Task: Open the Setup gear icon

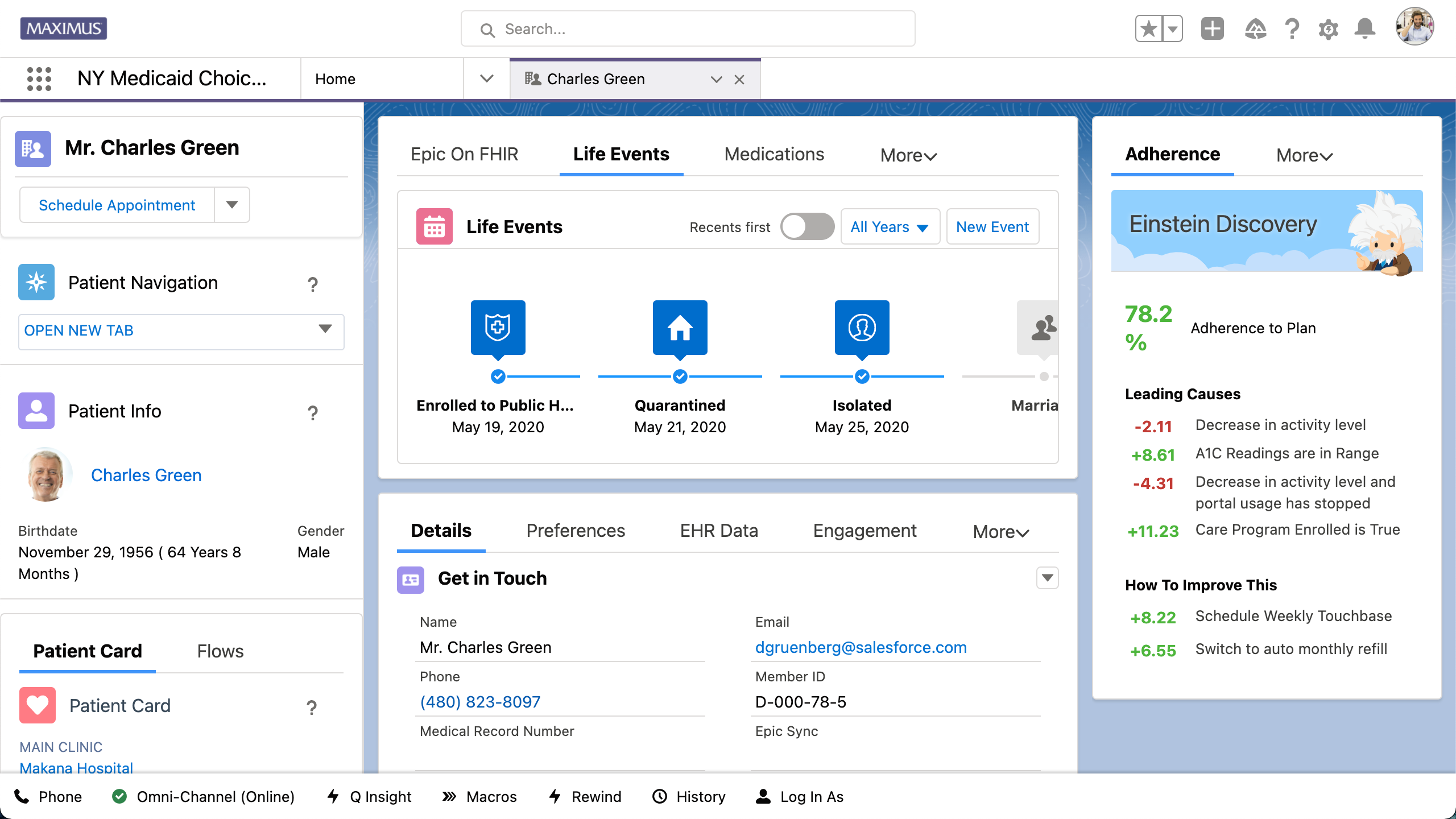Action: pos(1329,28)
